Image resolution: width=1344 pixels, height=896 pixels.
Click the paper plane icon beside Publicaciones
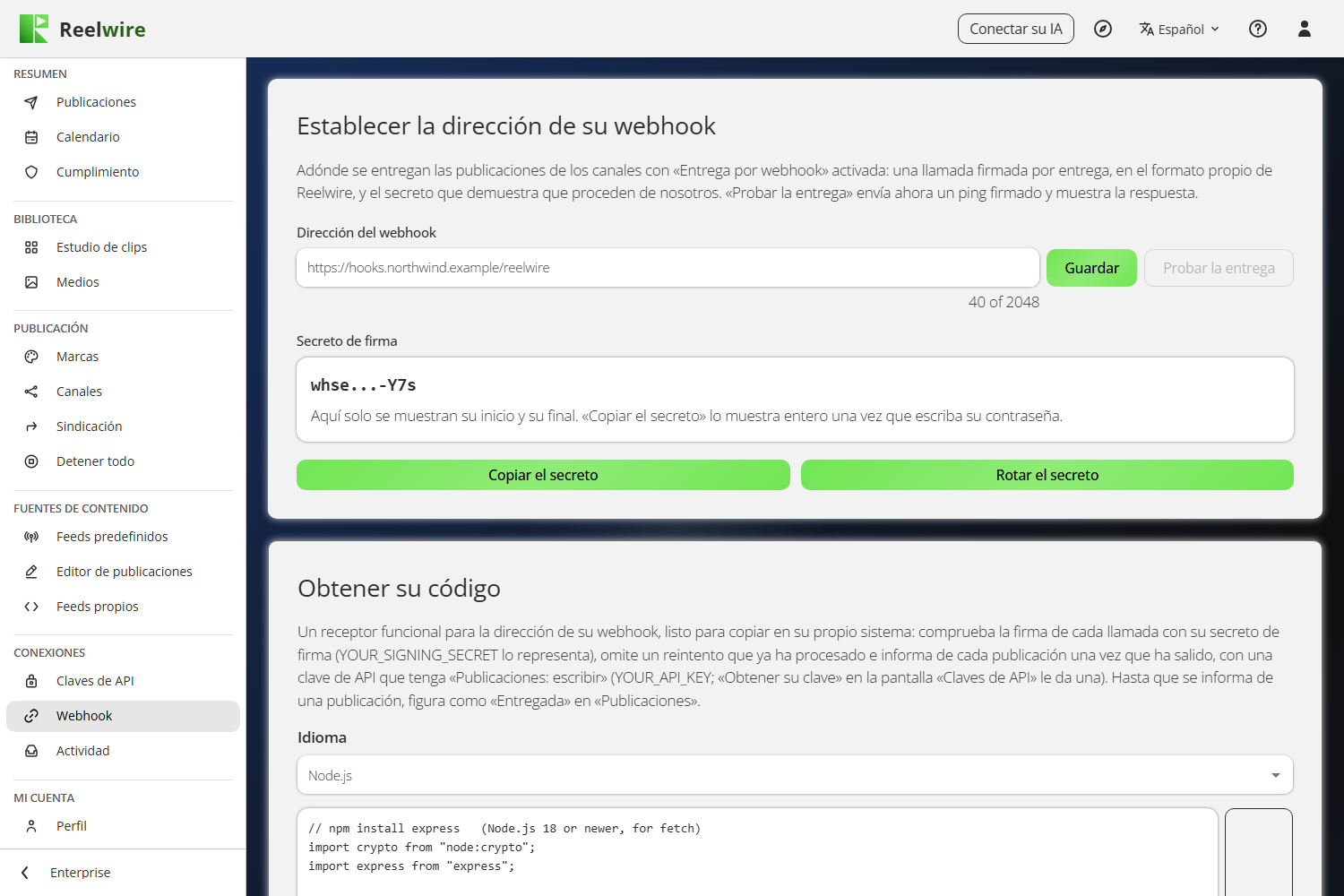click(31, 102)
